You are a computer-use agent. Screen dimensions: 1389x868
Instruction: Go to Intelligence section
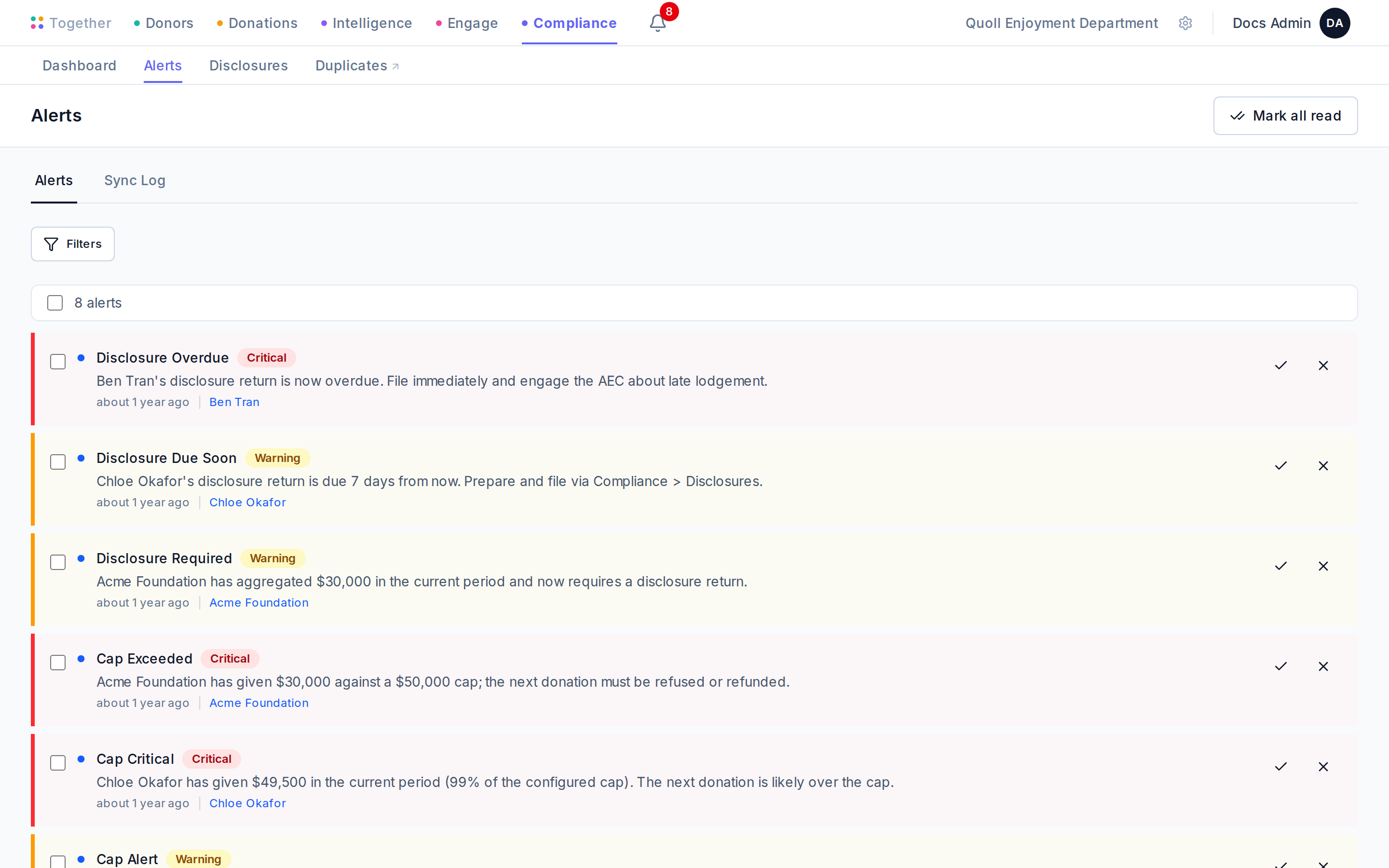pos(366,23)
